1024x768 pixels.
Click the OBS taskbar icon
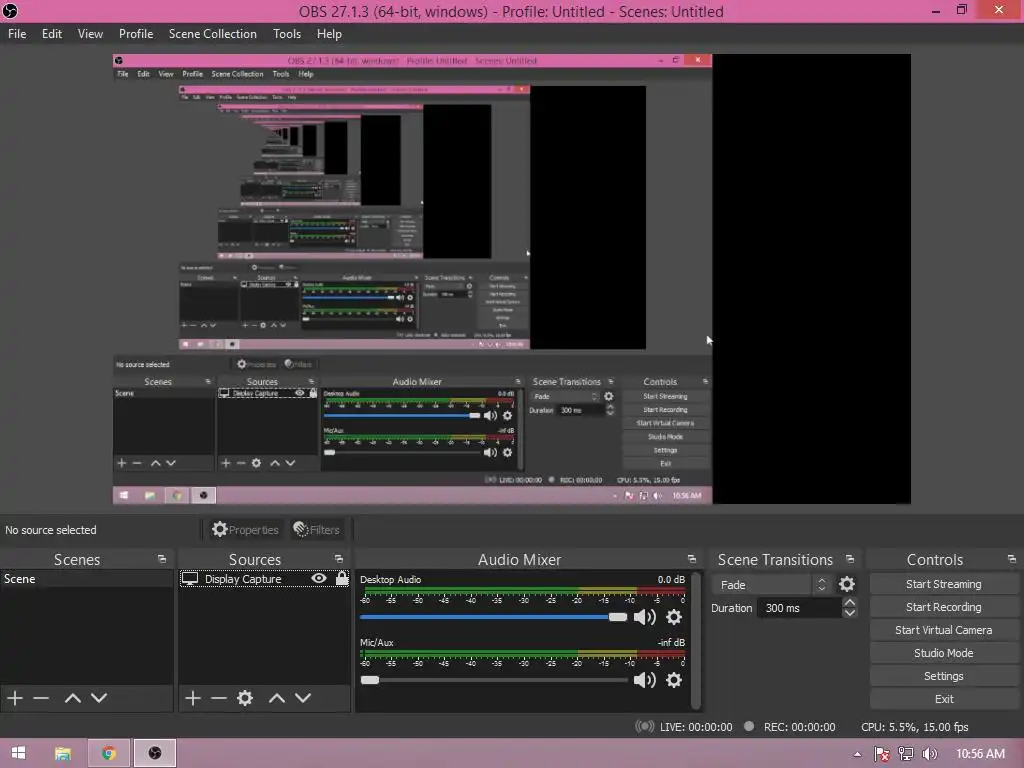coord(155,753)
